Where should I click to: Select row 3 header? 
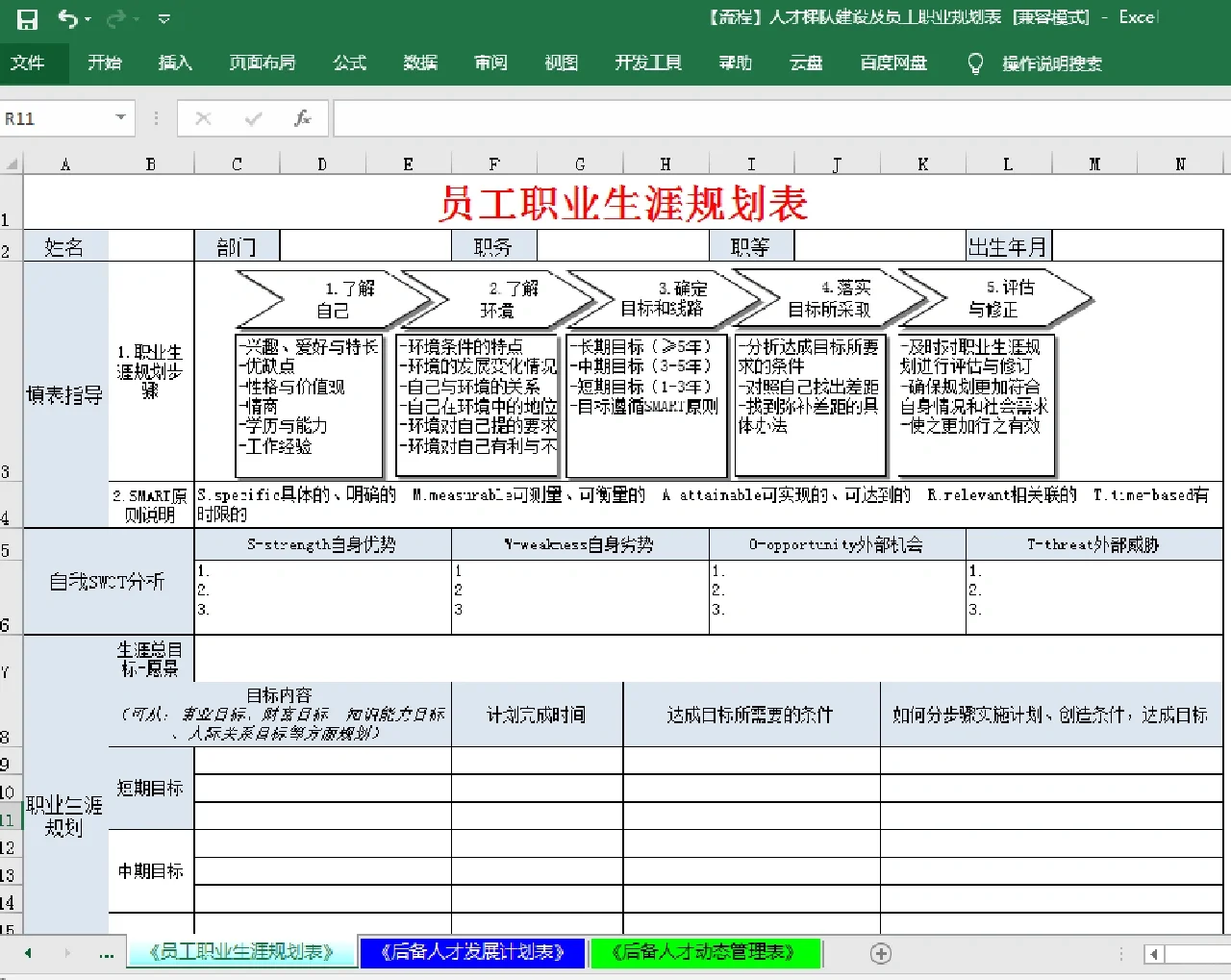pyautogui.click(x=11, y=371)
